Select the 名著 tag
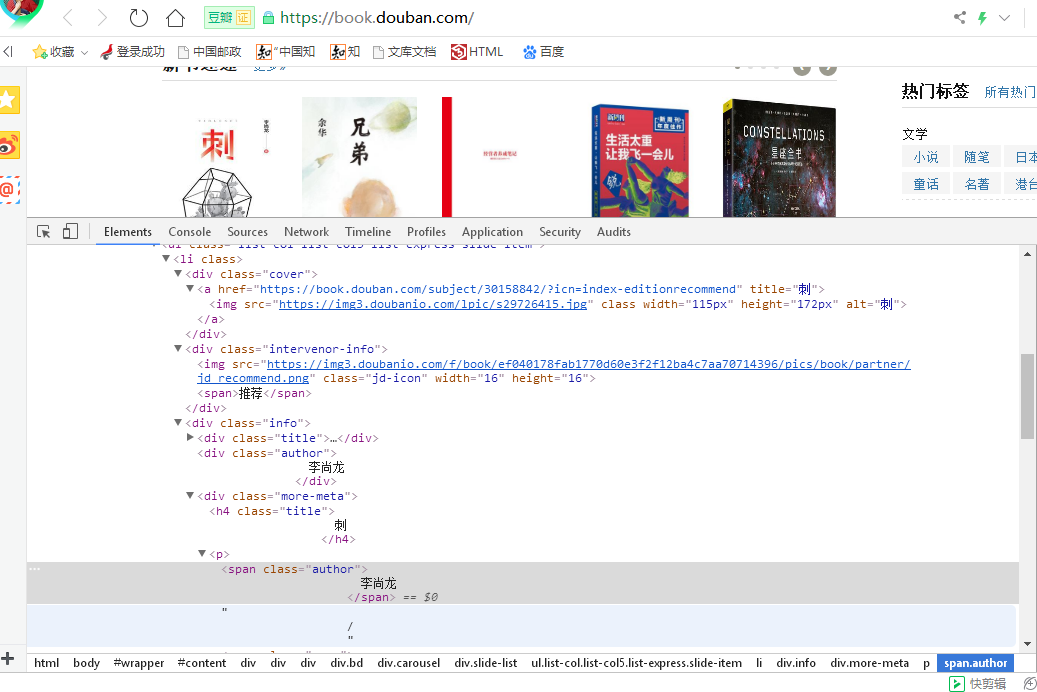The image size is (1037, 692). click(976, 184)
